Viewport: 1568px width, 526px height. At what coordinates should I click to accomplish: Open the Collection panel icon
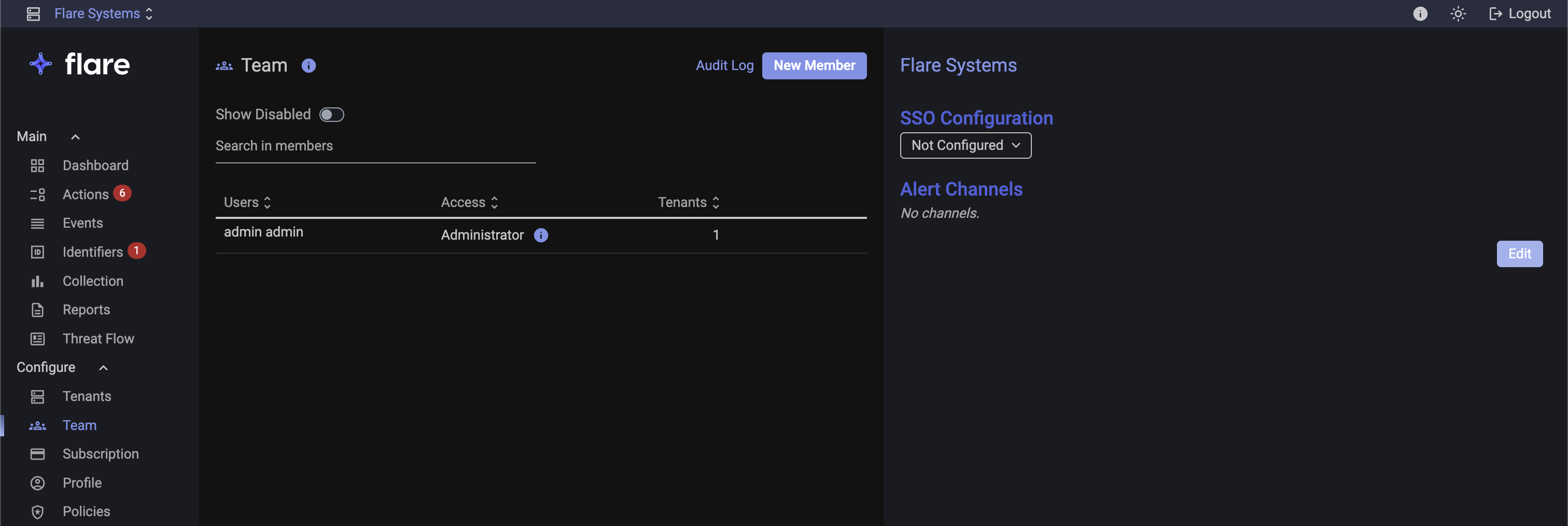coord(37,281)
